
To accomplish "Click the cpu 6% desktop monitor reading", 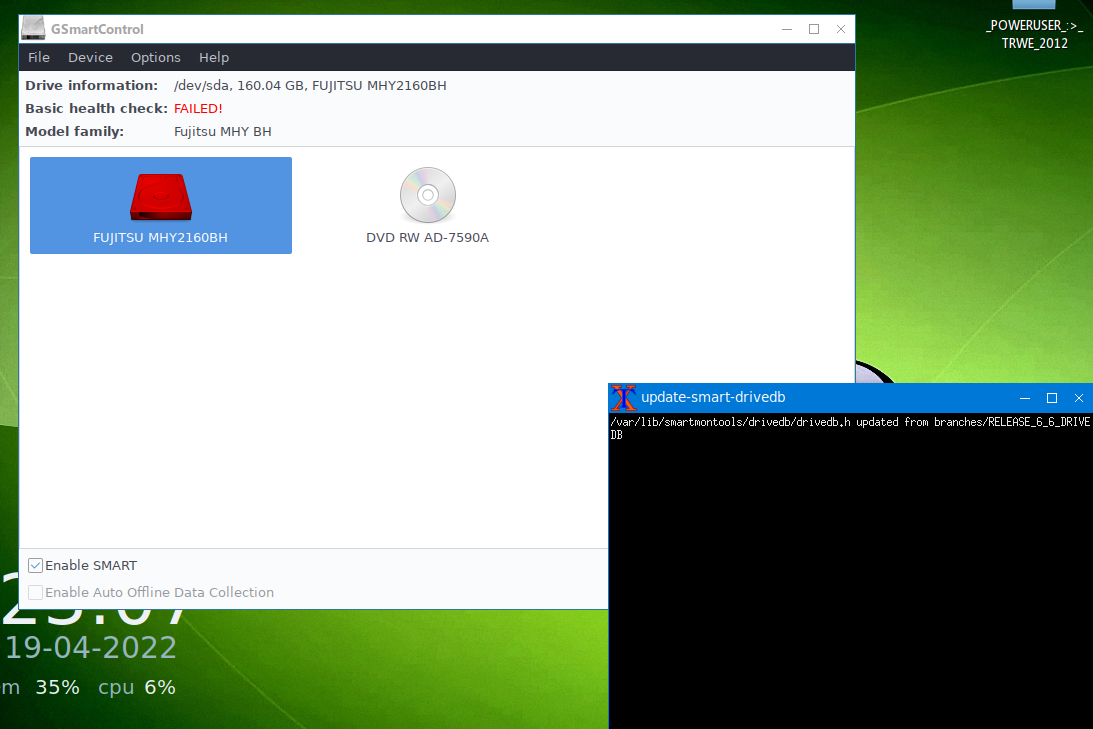I will tap(137, 687).
